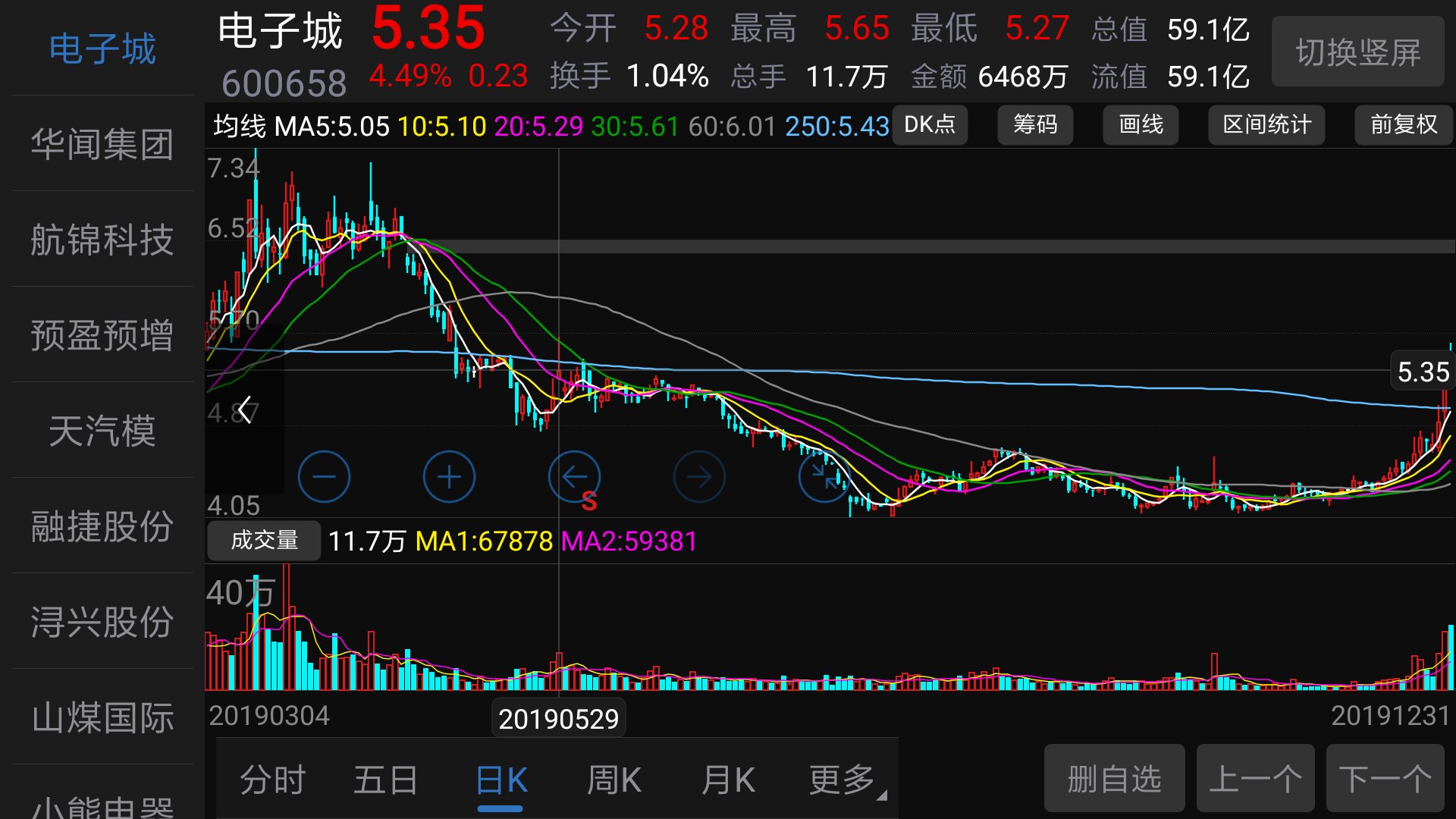This screenshot has height=819, width=1456.
Task: Tap 删自选 to remove from watchlist
Action: pyautogui.click(x=1115, y=778)
